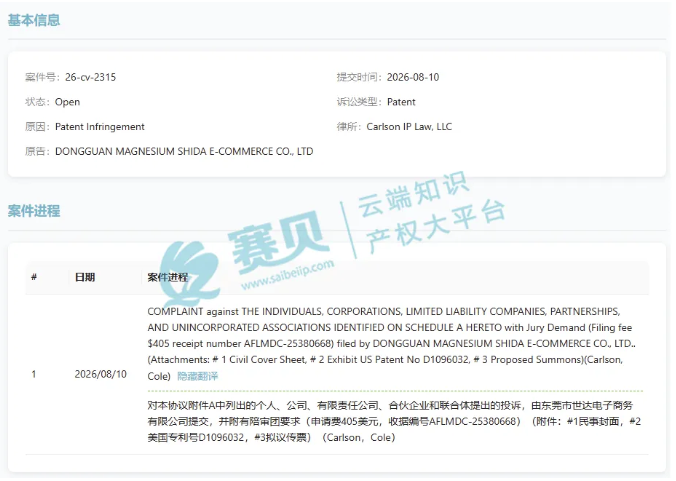Click docket entry number 1

point(34,374)
